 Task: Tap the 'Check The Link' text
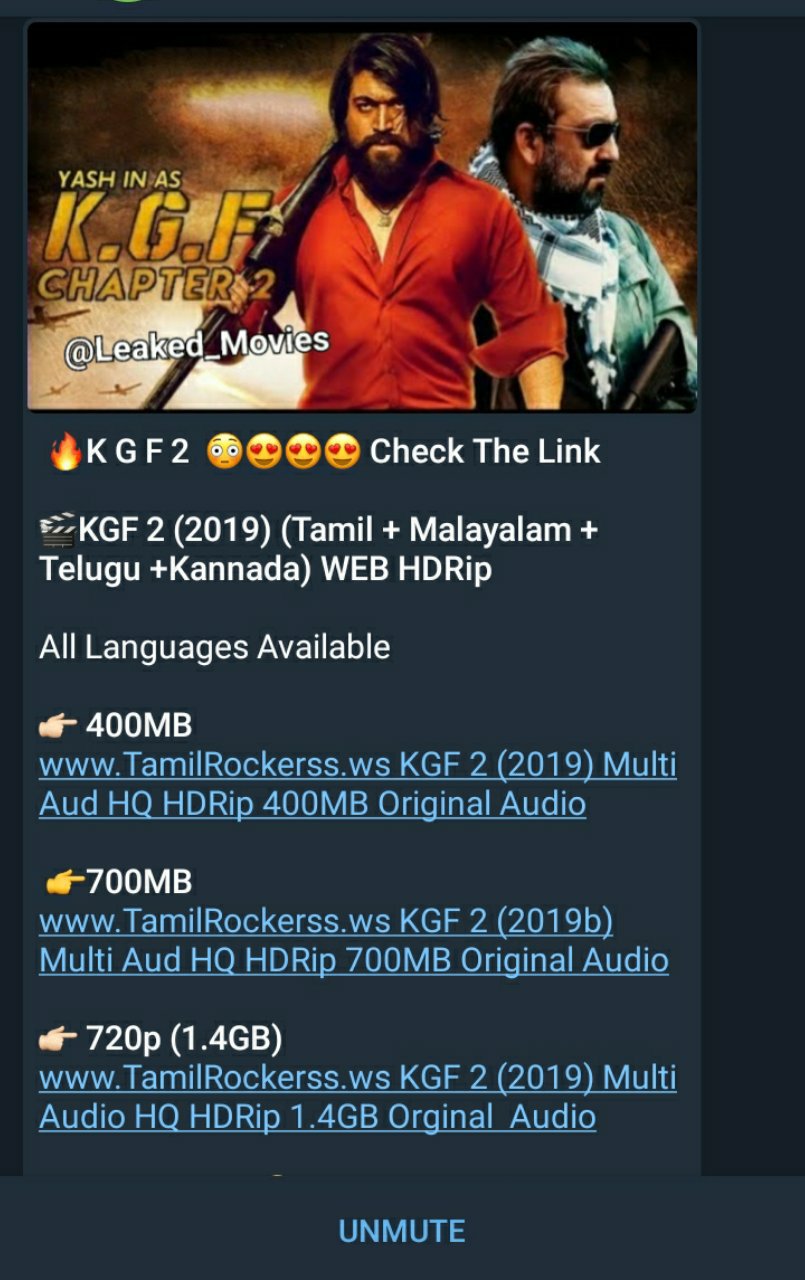pos(485,452)
